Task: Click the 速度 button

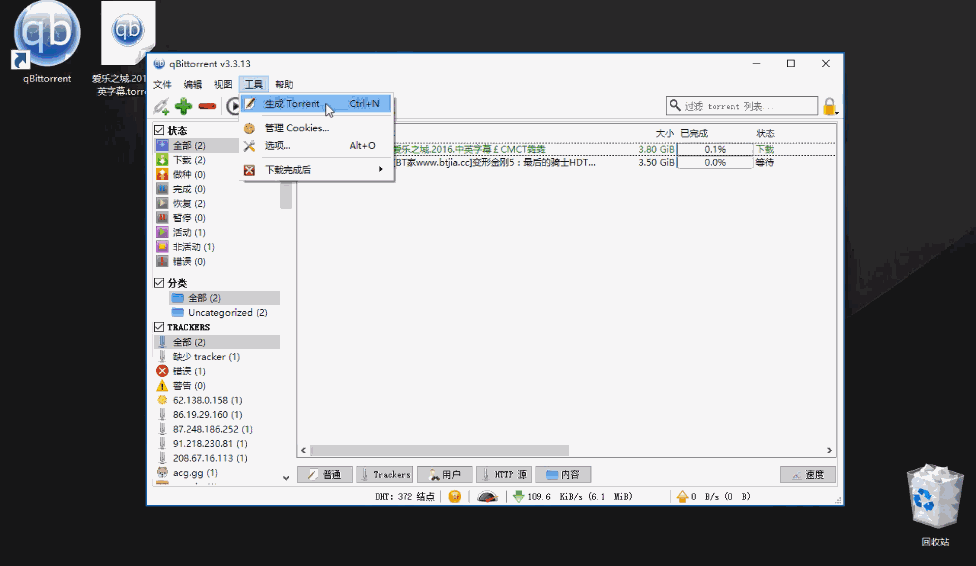Action: tap(808, 474)
